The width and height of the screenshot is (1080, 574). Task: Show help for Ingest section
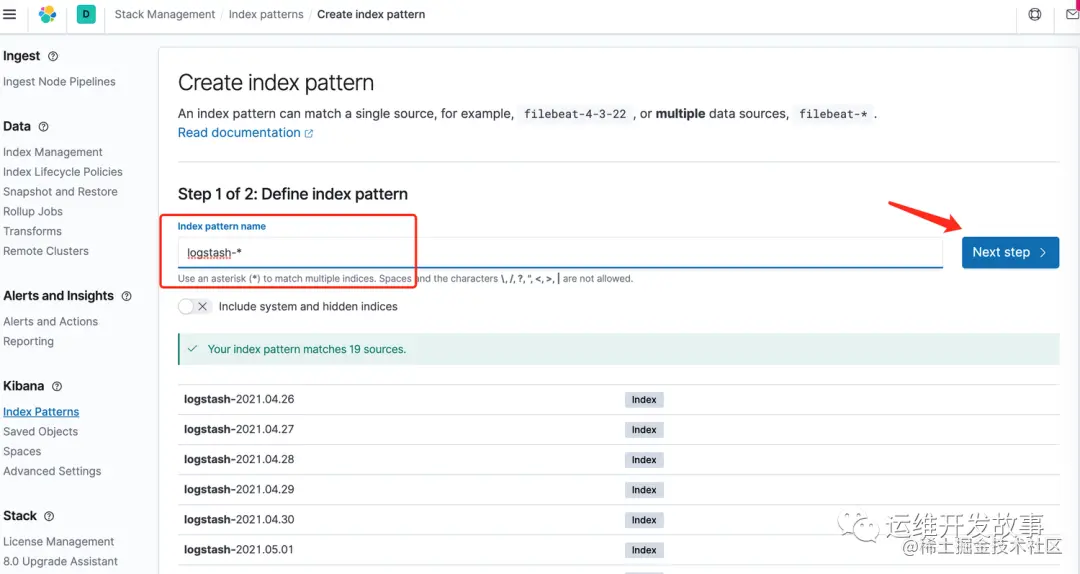pos(53,57)
